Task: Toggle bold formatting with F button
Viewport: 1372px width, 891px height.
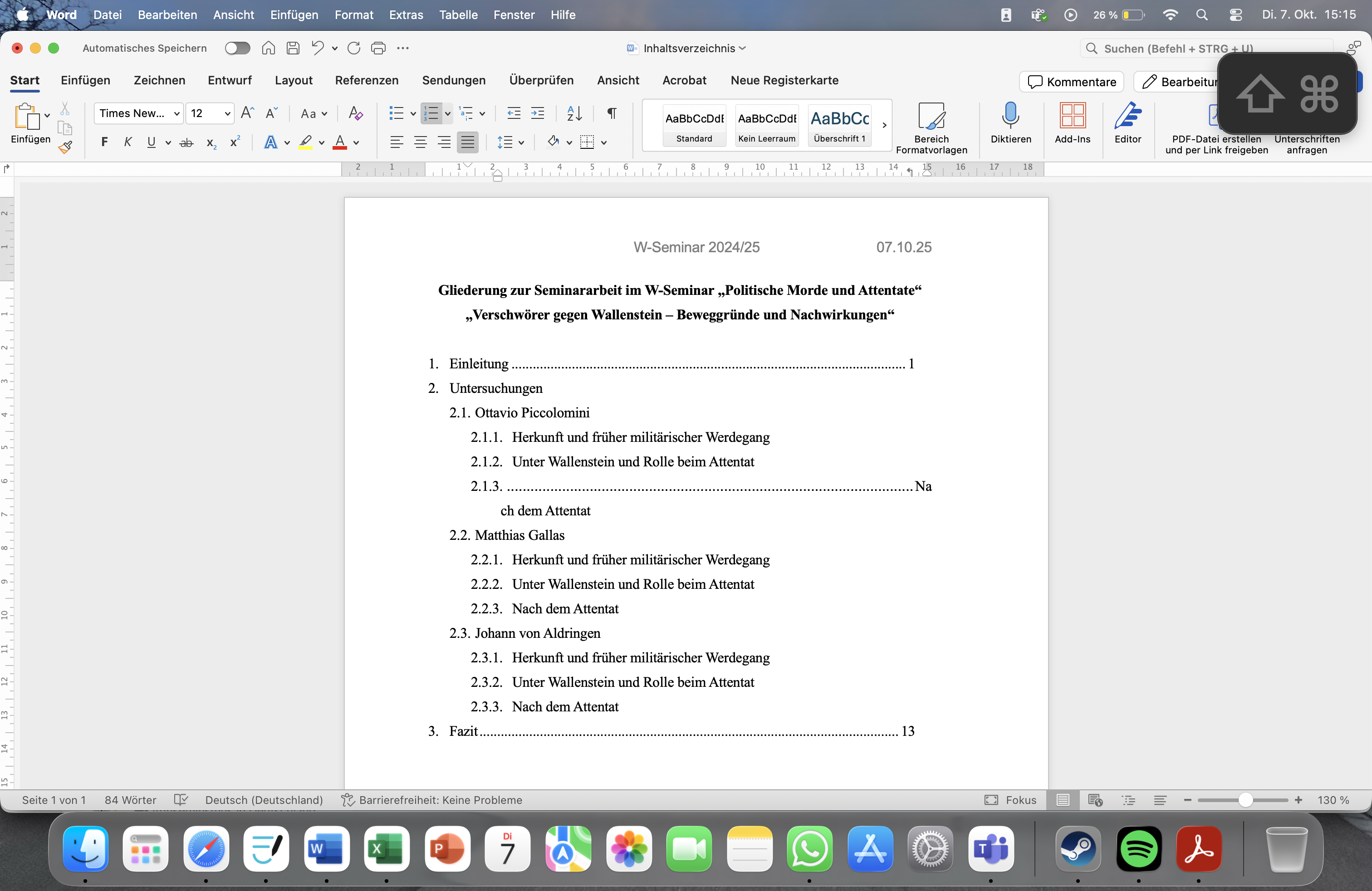Action: [104, 142]
